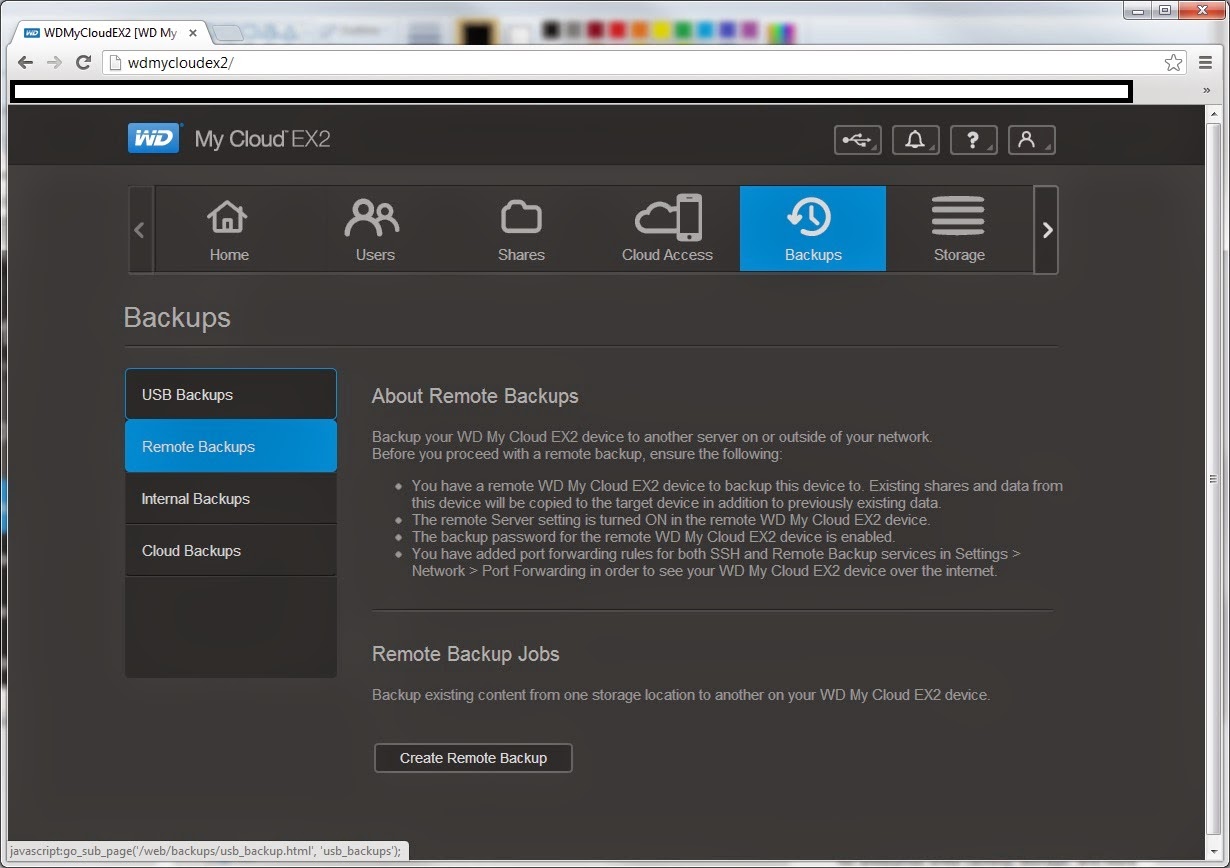
Task: Click the browser forward arrow
Action: (x=55, y=62)
